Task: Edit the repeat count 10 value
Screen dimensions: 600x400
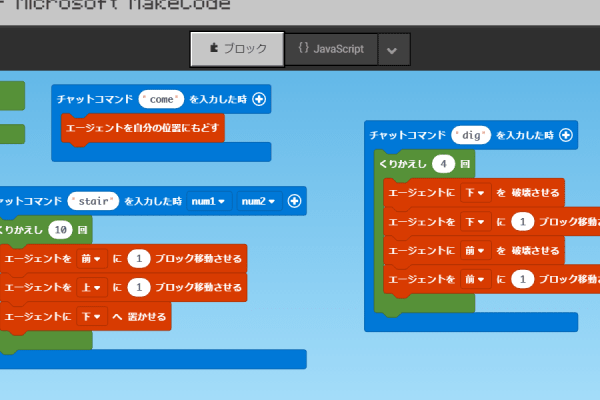Action: click(60, 230)
